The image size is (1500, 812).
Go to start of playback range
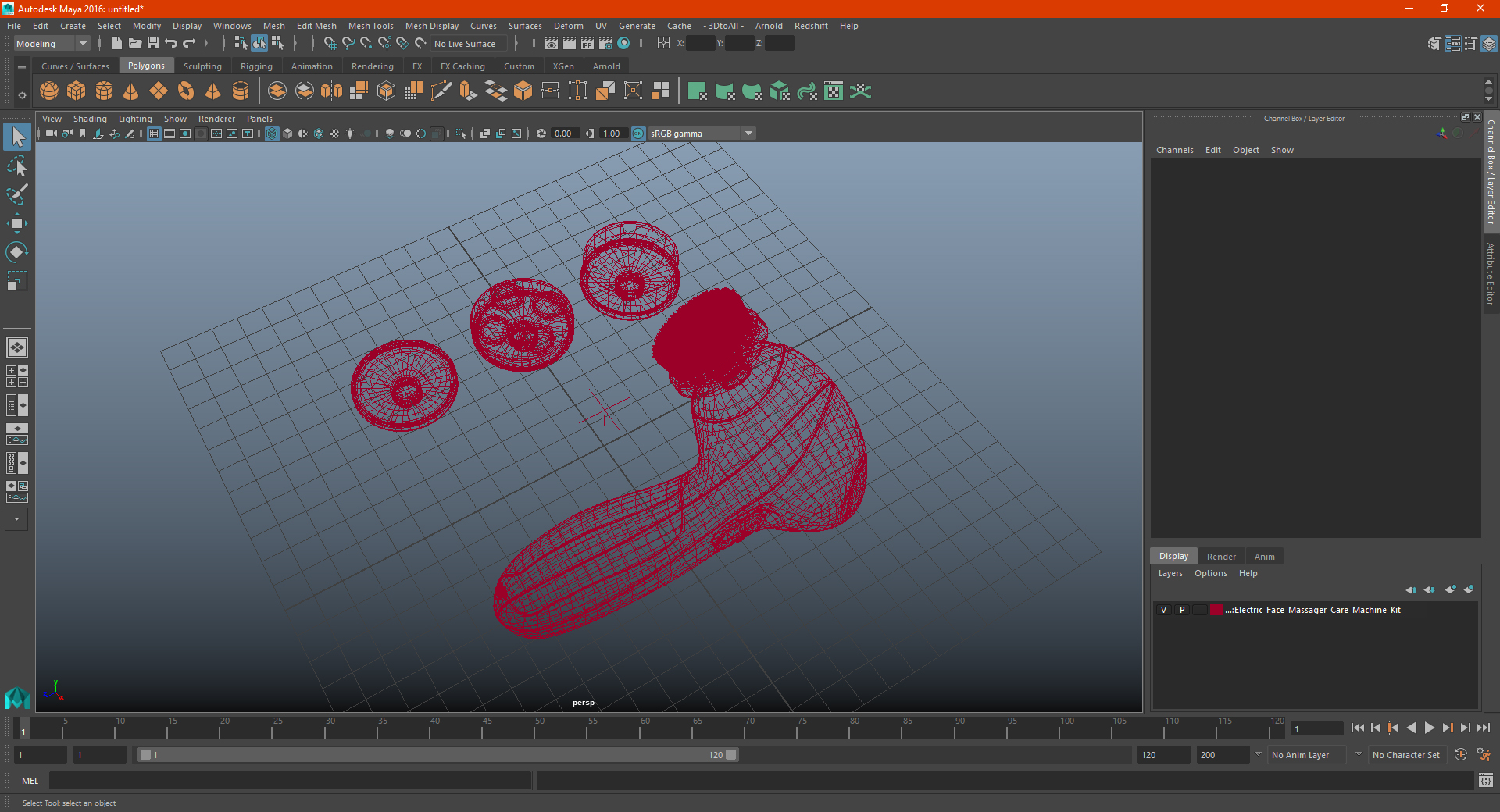point(1358,728)
